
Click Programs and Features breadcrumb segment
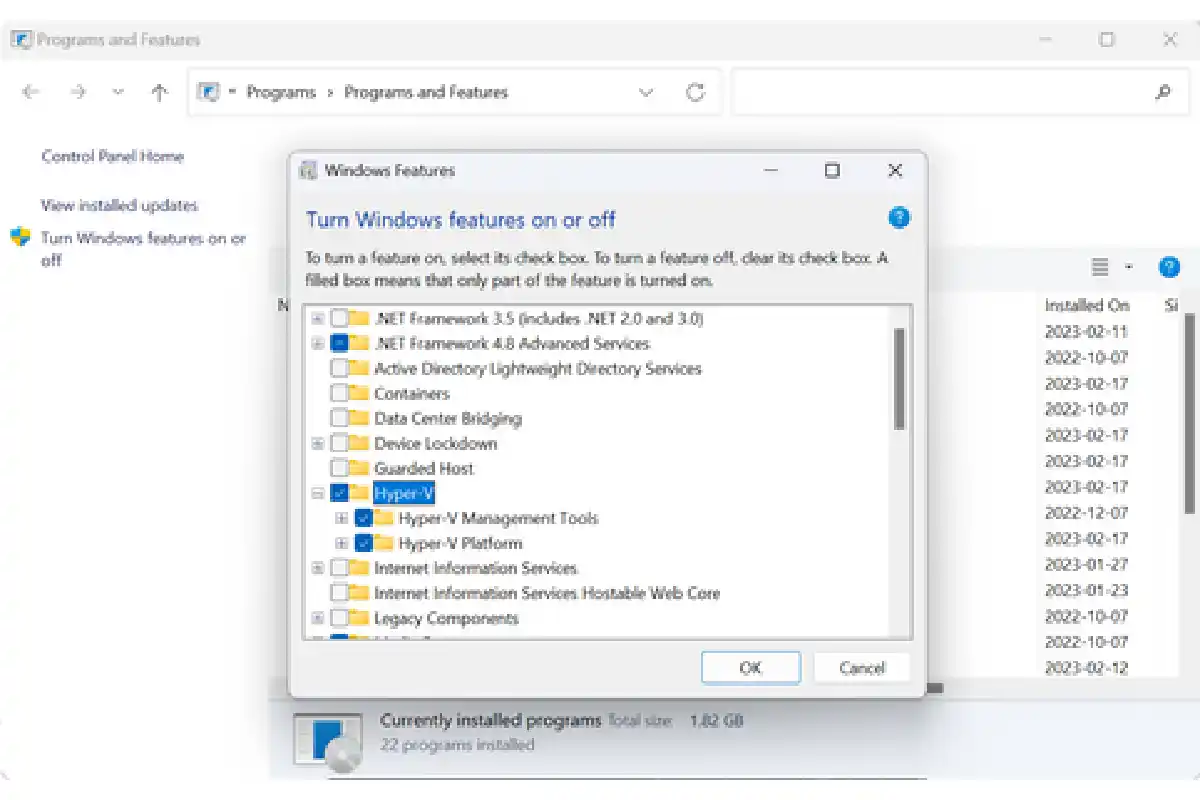coord(426,92)
